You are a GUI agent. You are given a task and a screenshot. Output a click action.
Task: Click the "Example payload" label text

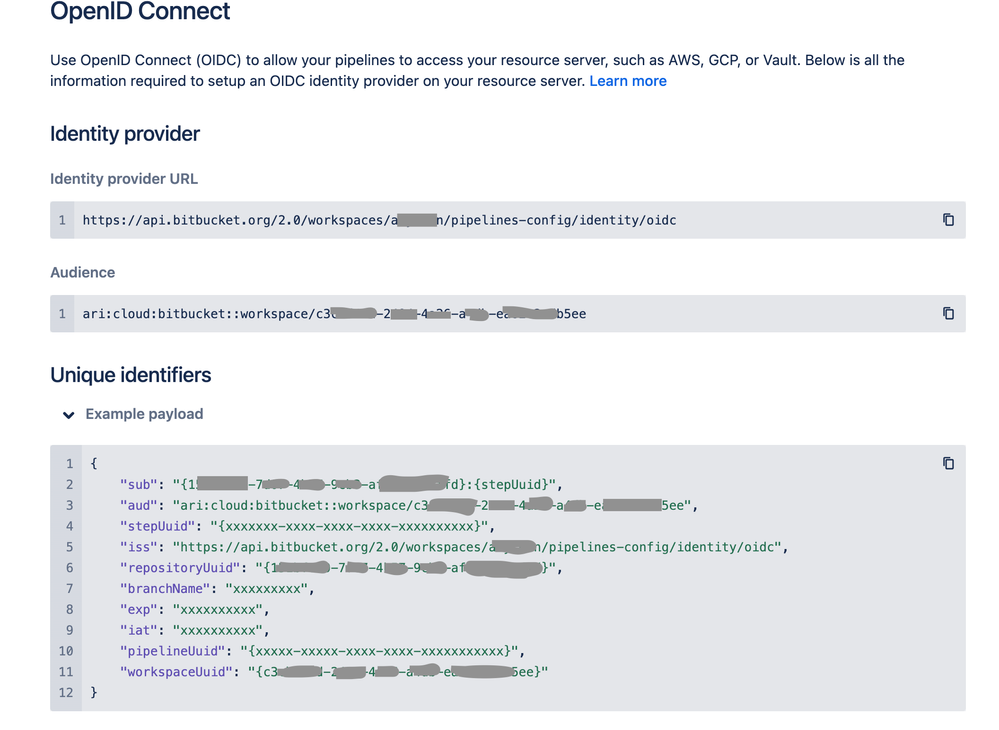[x=145, y=414]
